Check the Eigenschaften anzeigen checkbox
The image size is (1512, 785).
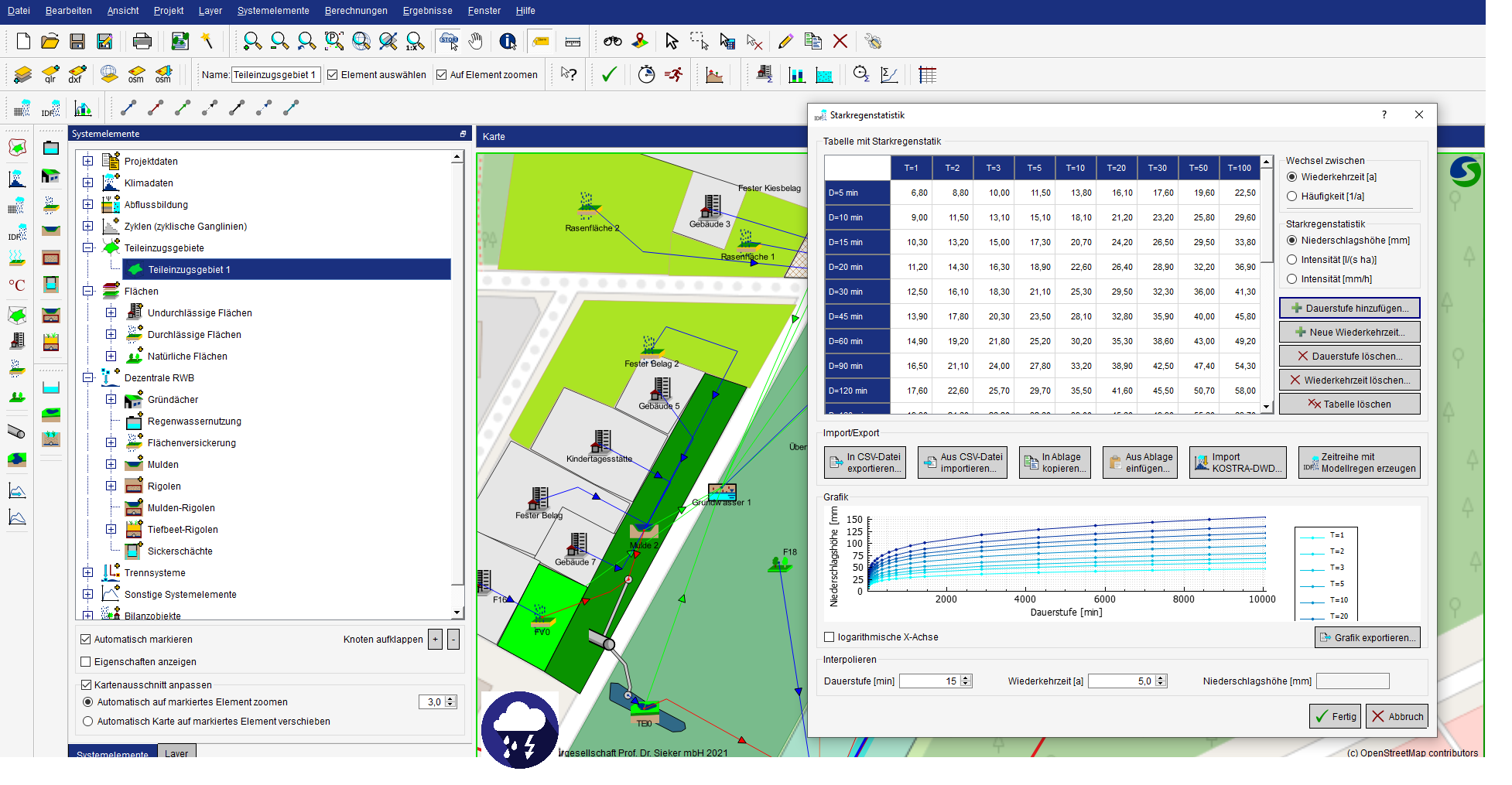tap(86, 662)
